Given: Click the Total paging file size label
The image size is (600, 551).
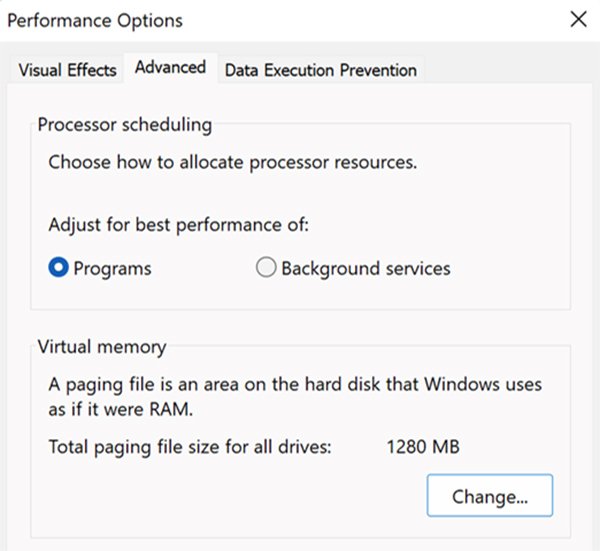Looking at the screenshot, I should coord(189,446).
